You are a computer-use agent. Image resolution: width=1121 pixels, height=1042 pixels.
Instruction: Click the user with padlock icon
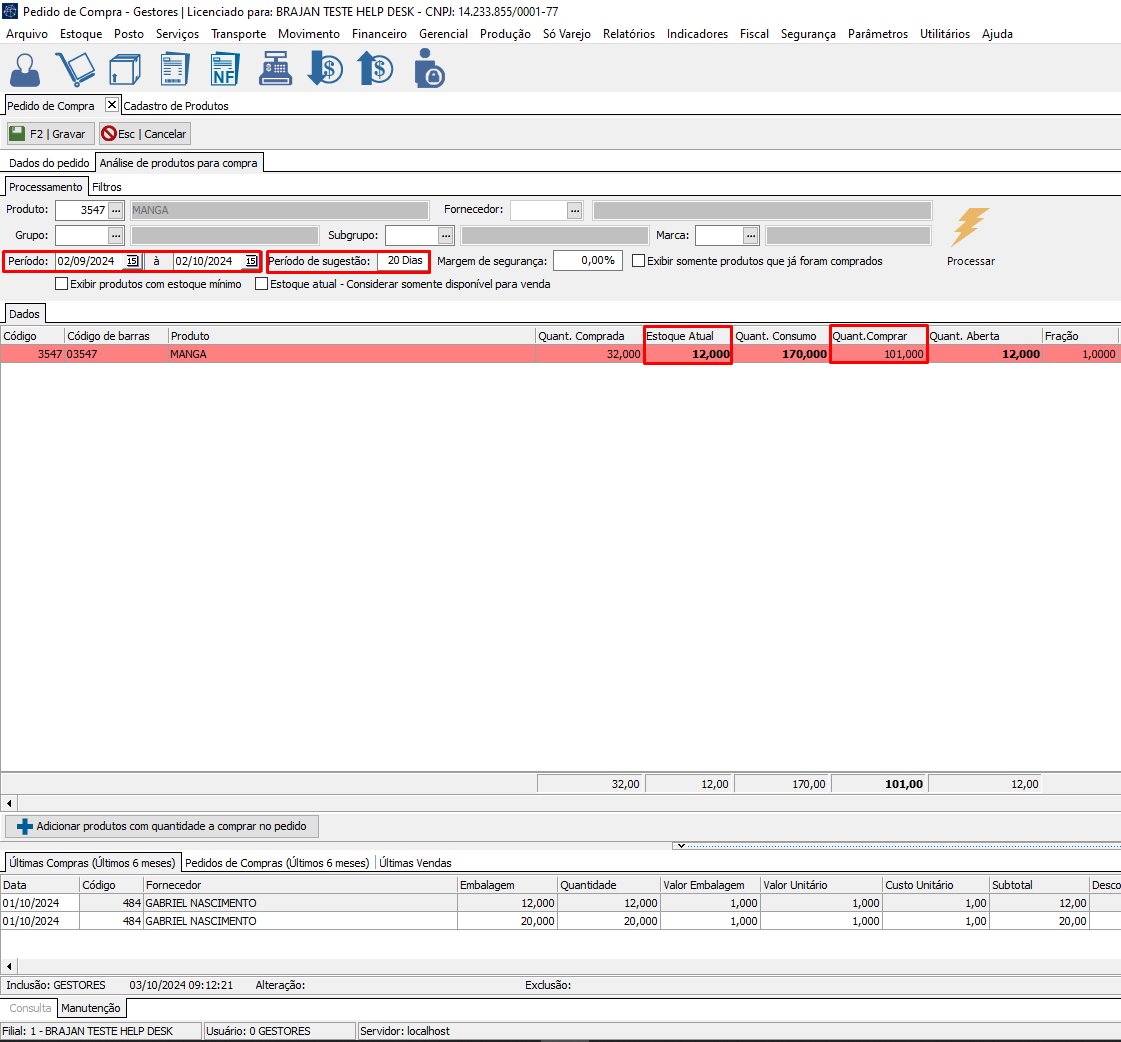[x=428, y=69]
